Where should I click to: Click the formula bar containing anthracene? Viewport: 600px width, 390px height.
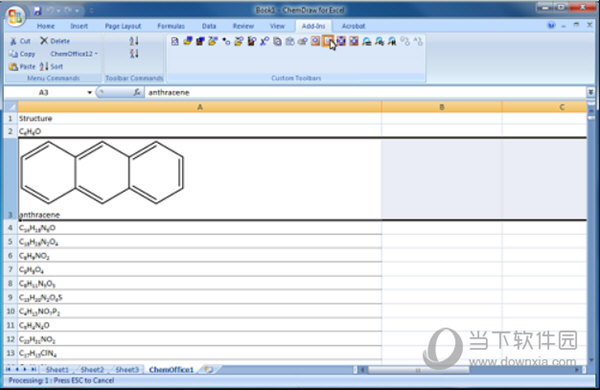365,93
